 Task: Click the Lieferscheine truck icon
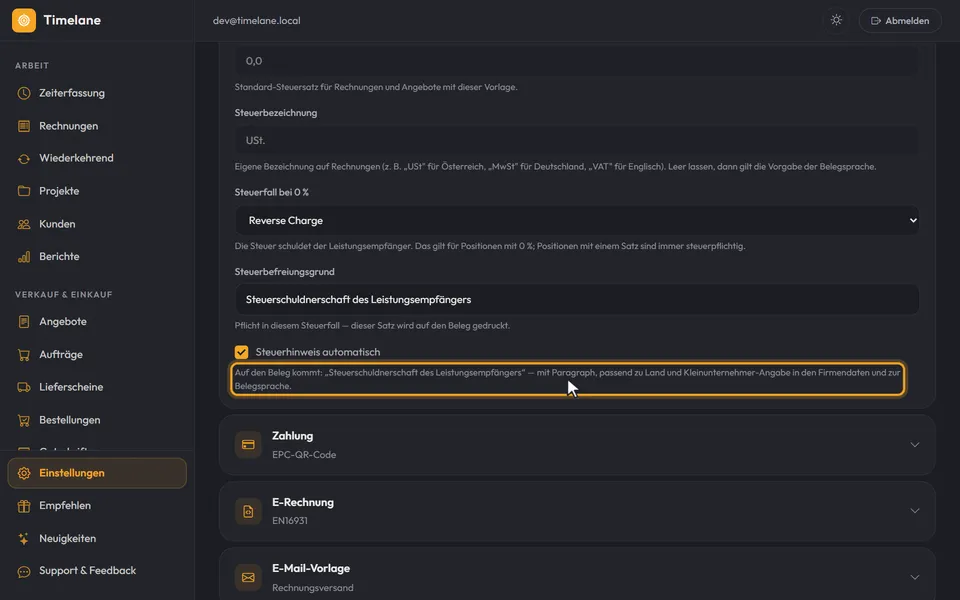click(24, 387)
